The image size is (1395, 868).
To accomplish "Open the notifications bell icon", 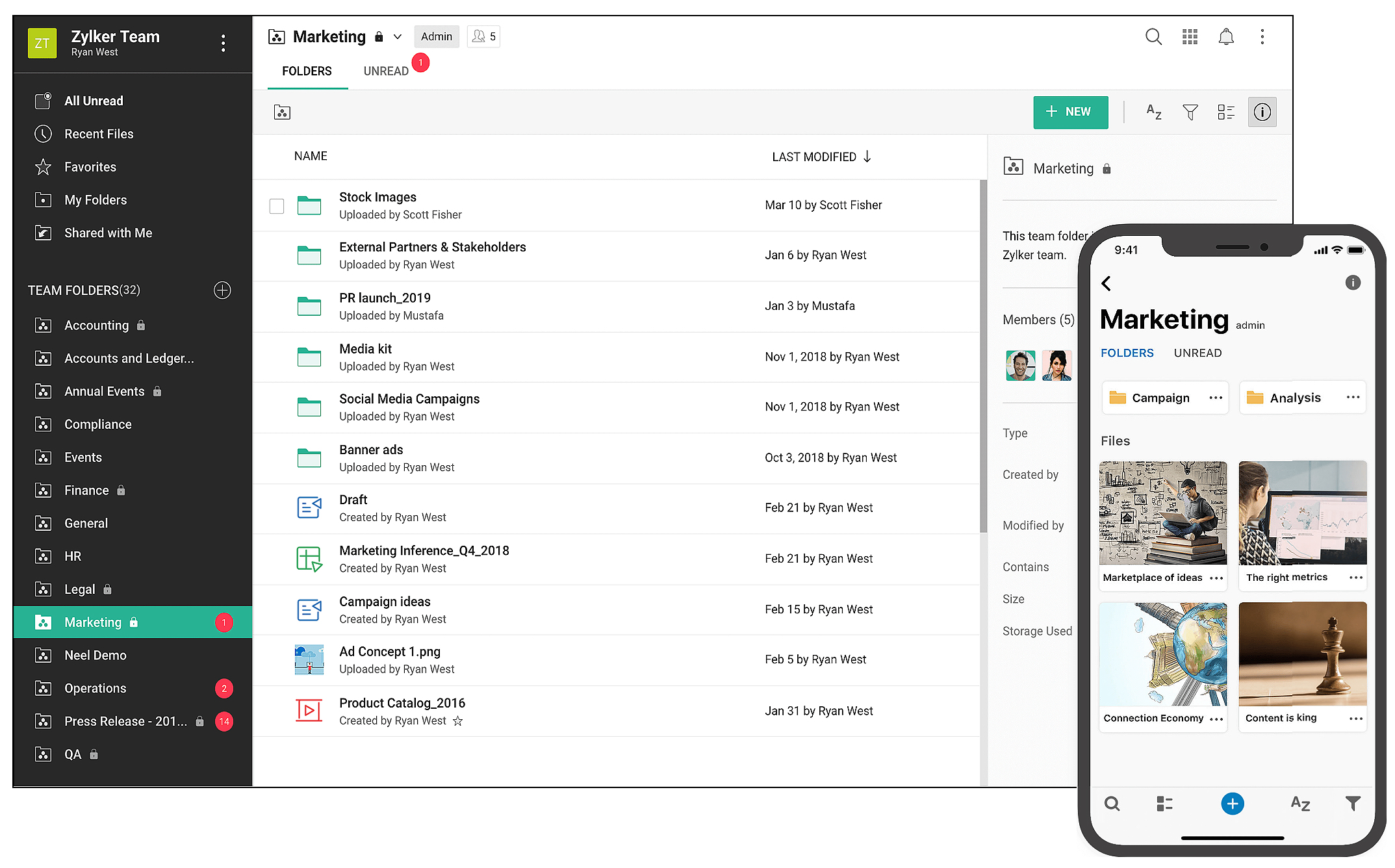I will pyautogui.click(x=1226, y=37).
